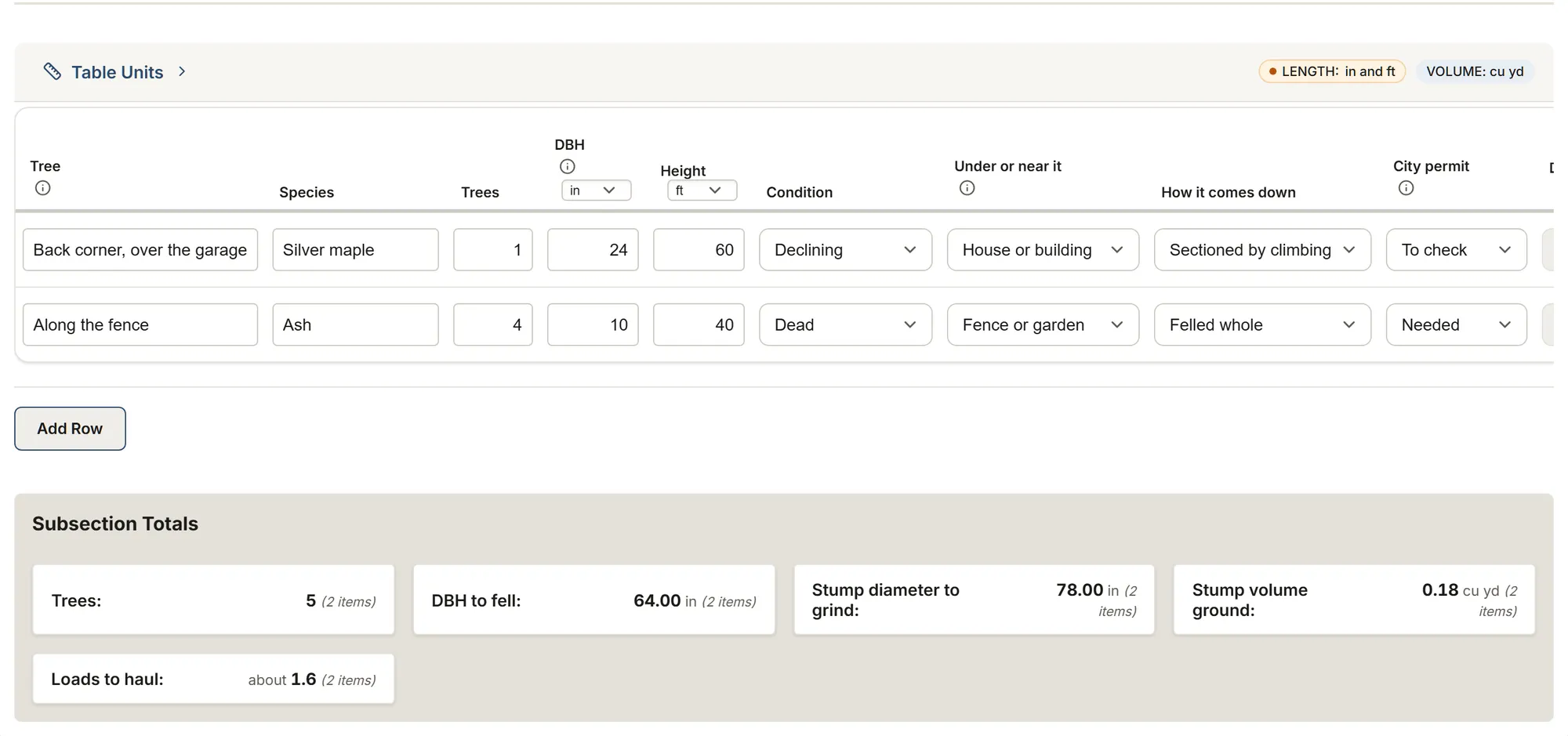Click the Subsection Totals heading
This screenshot has height=736, width=1568.
coord(115,524)
